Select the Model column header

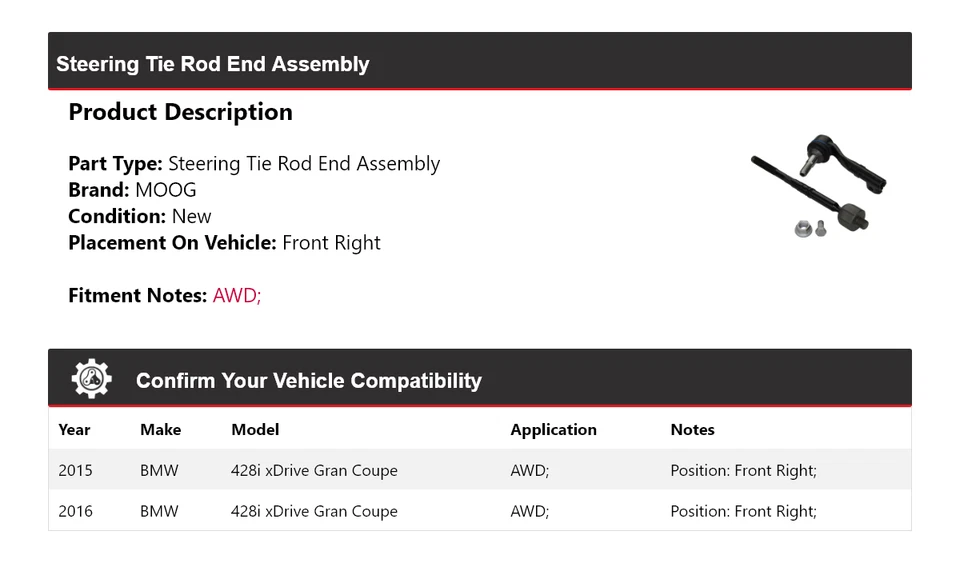[x=255, y=430]
